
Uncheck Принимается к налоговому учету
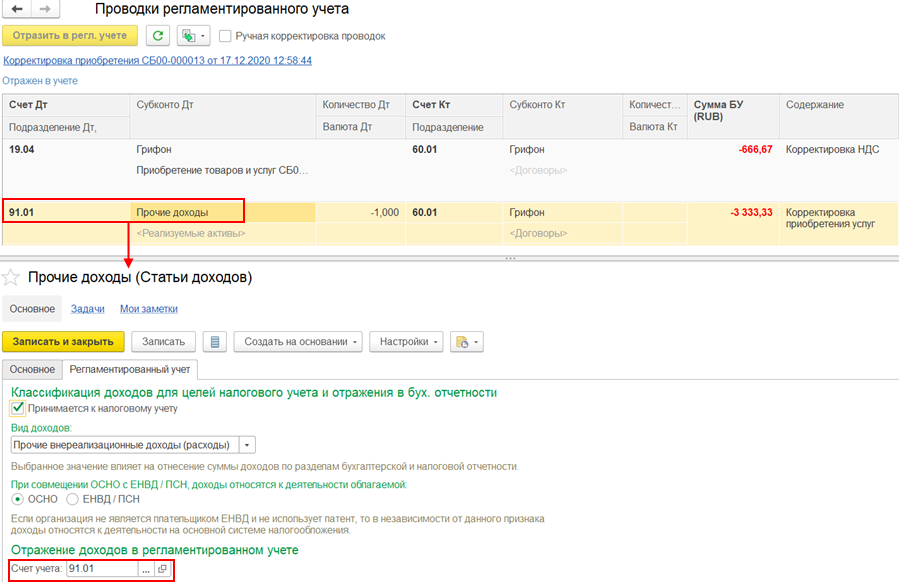point(18,408)
